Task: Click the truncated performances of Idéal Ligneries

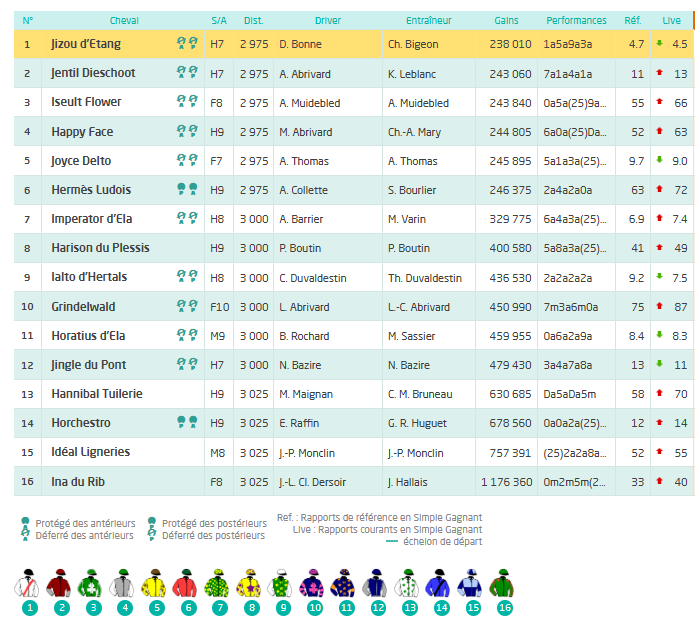Action: point(574,453)
